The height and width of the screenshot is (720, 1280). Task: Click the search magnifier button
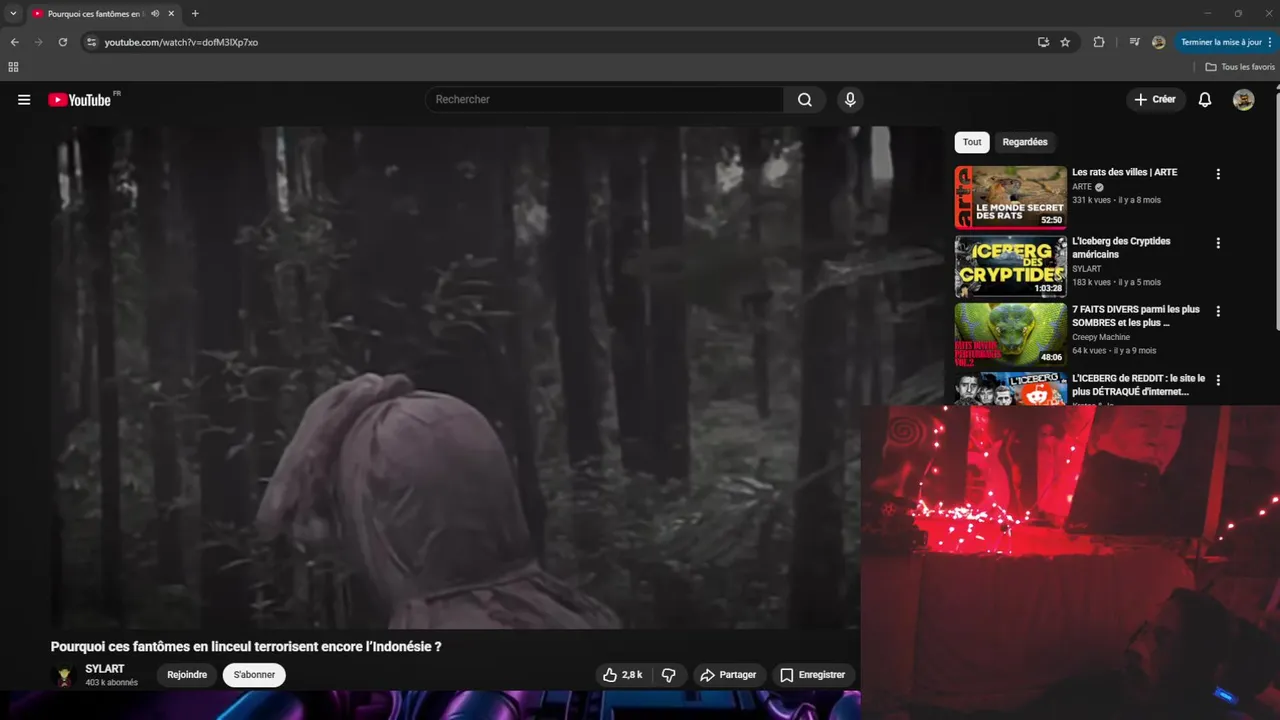click(805, 100)
